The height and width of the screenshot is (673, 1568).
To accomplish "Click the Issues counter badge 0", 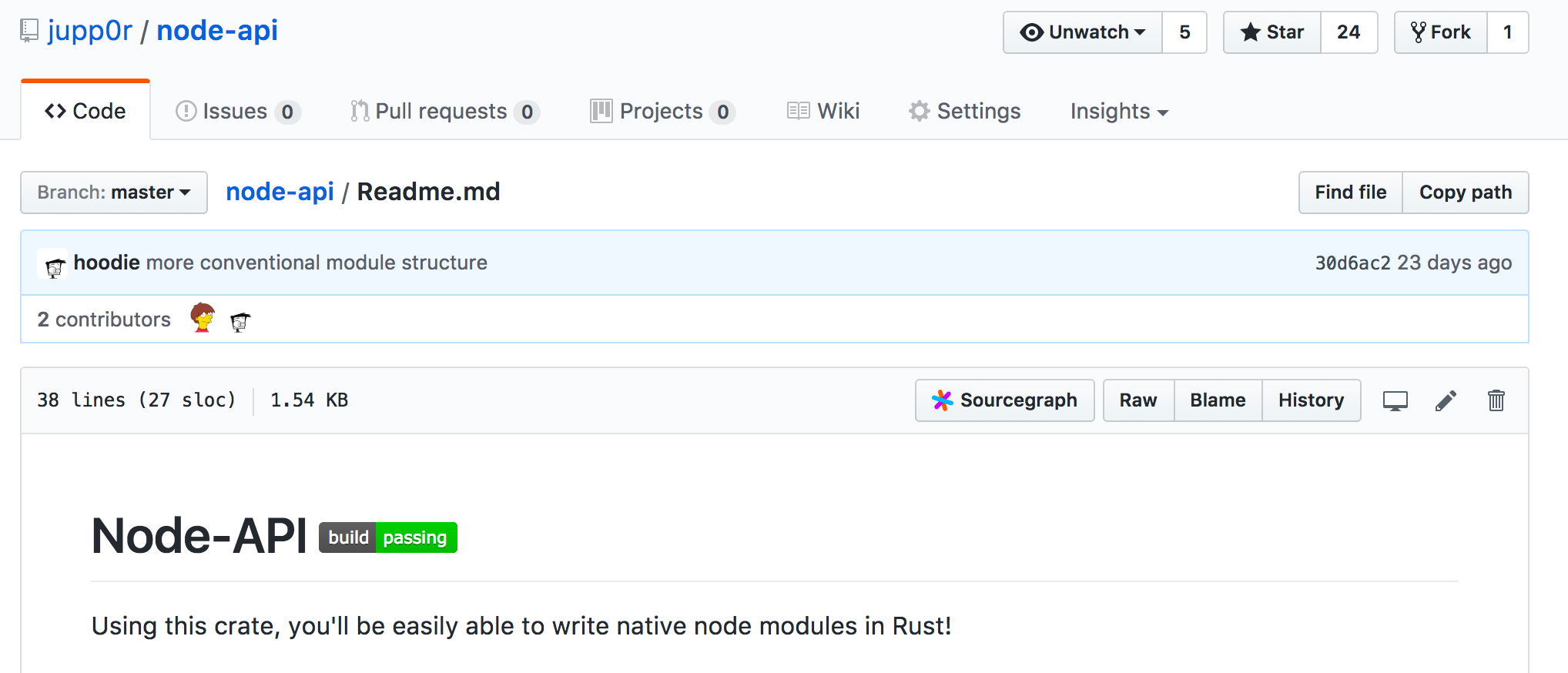I will coord(287,112).
